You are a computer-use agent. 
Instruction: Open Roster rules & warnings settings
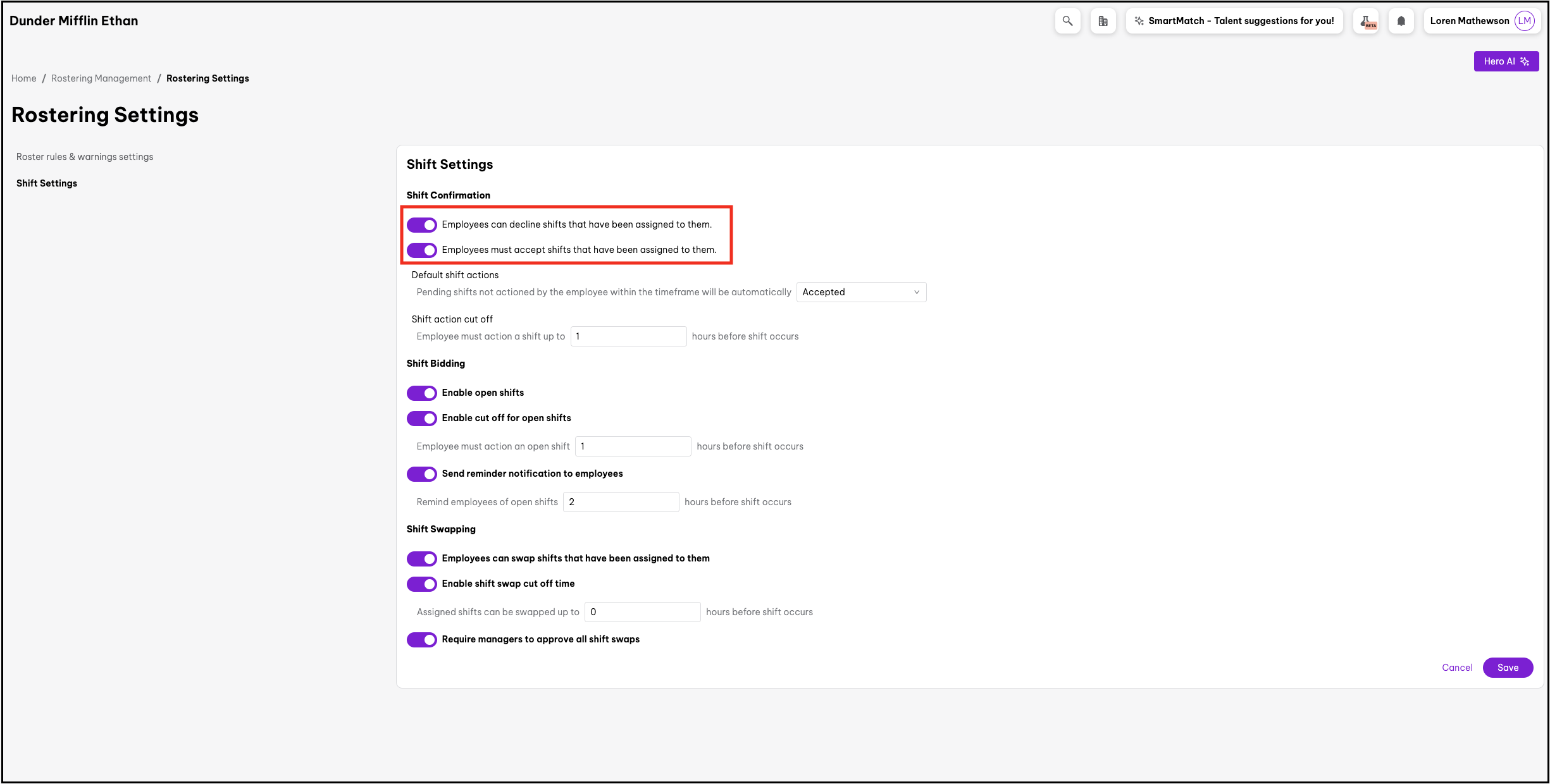85,157
